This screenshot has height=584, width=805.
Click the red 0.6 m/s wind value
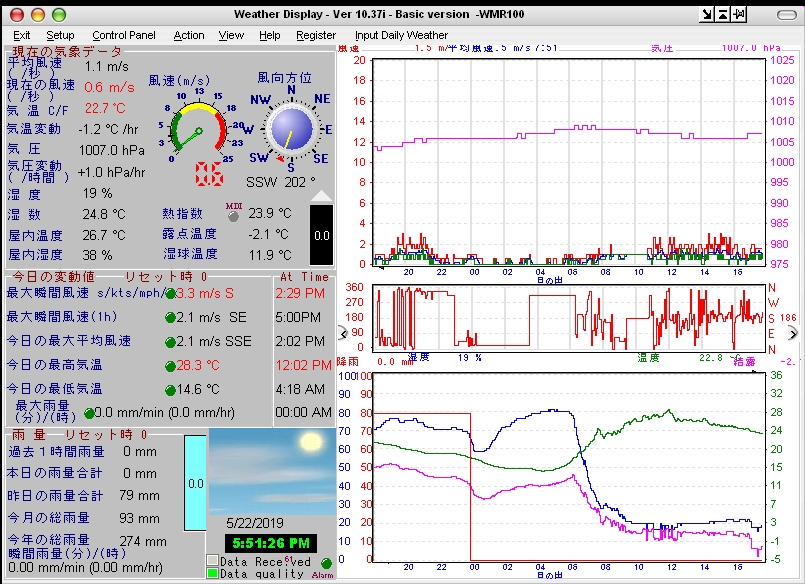(x=109, y=87)
